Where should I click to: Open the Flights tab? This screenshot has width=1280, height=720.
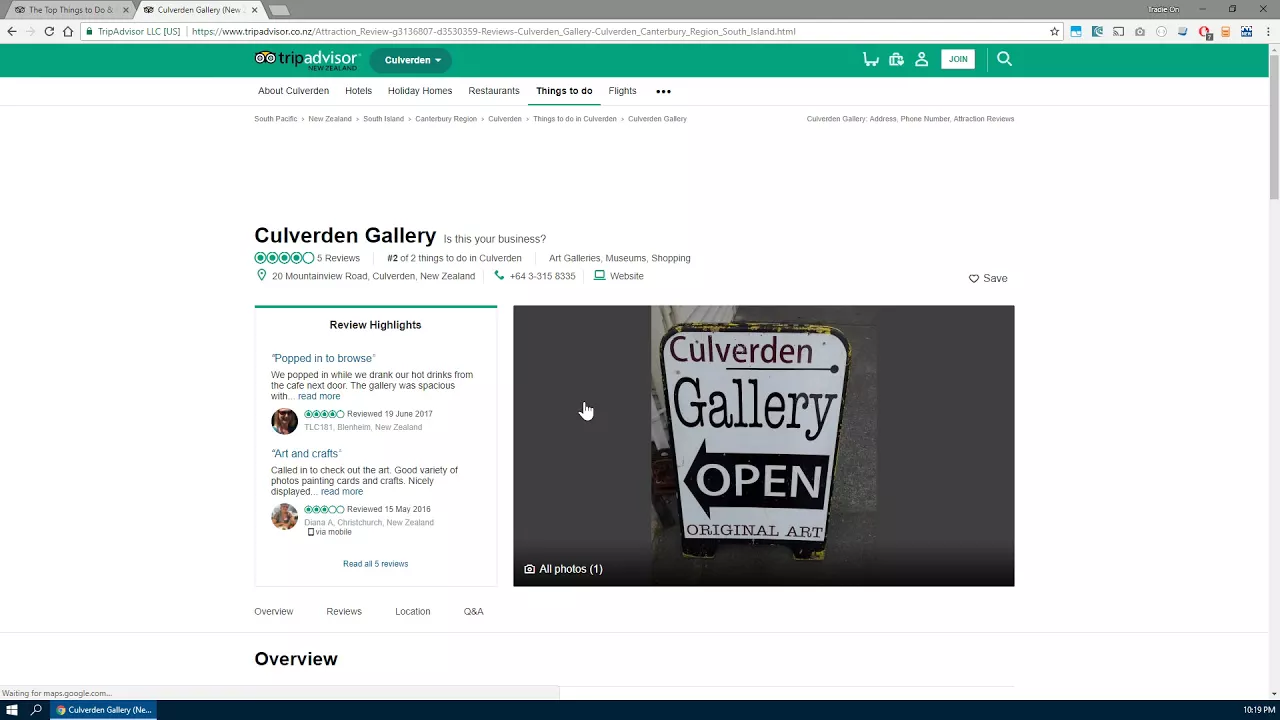tap(622, 91)
